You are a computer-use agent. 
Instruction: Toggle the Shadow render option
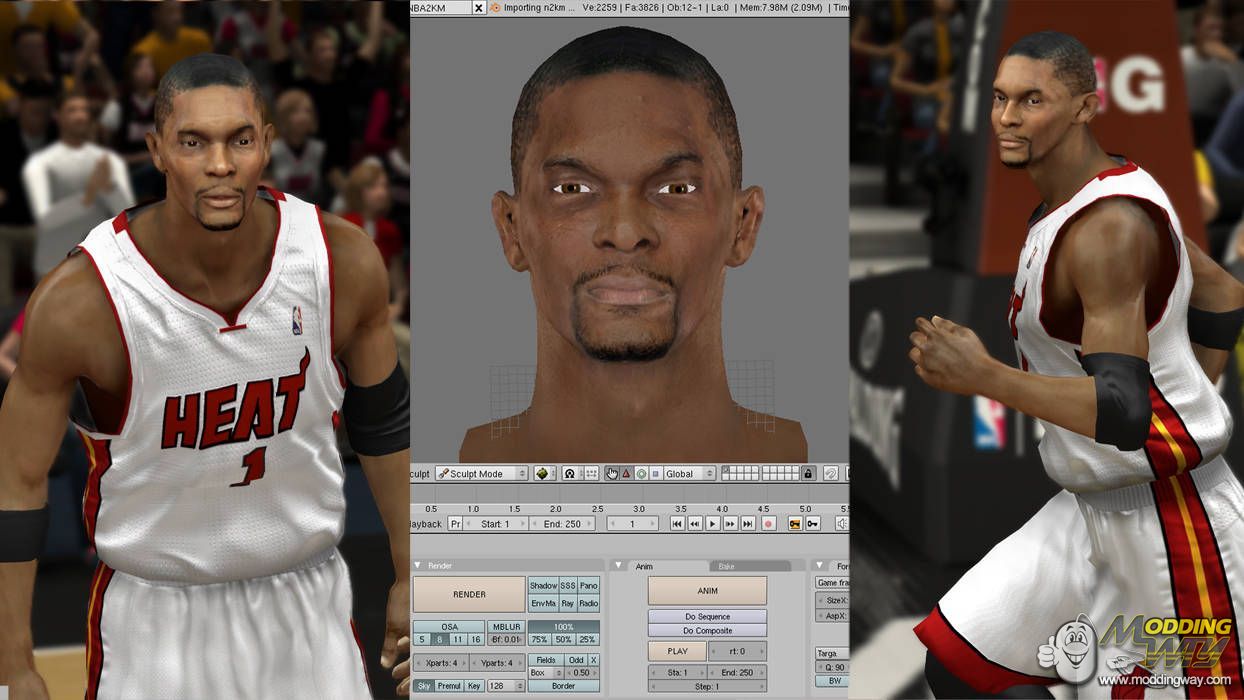point(543,585)
